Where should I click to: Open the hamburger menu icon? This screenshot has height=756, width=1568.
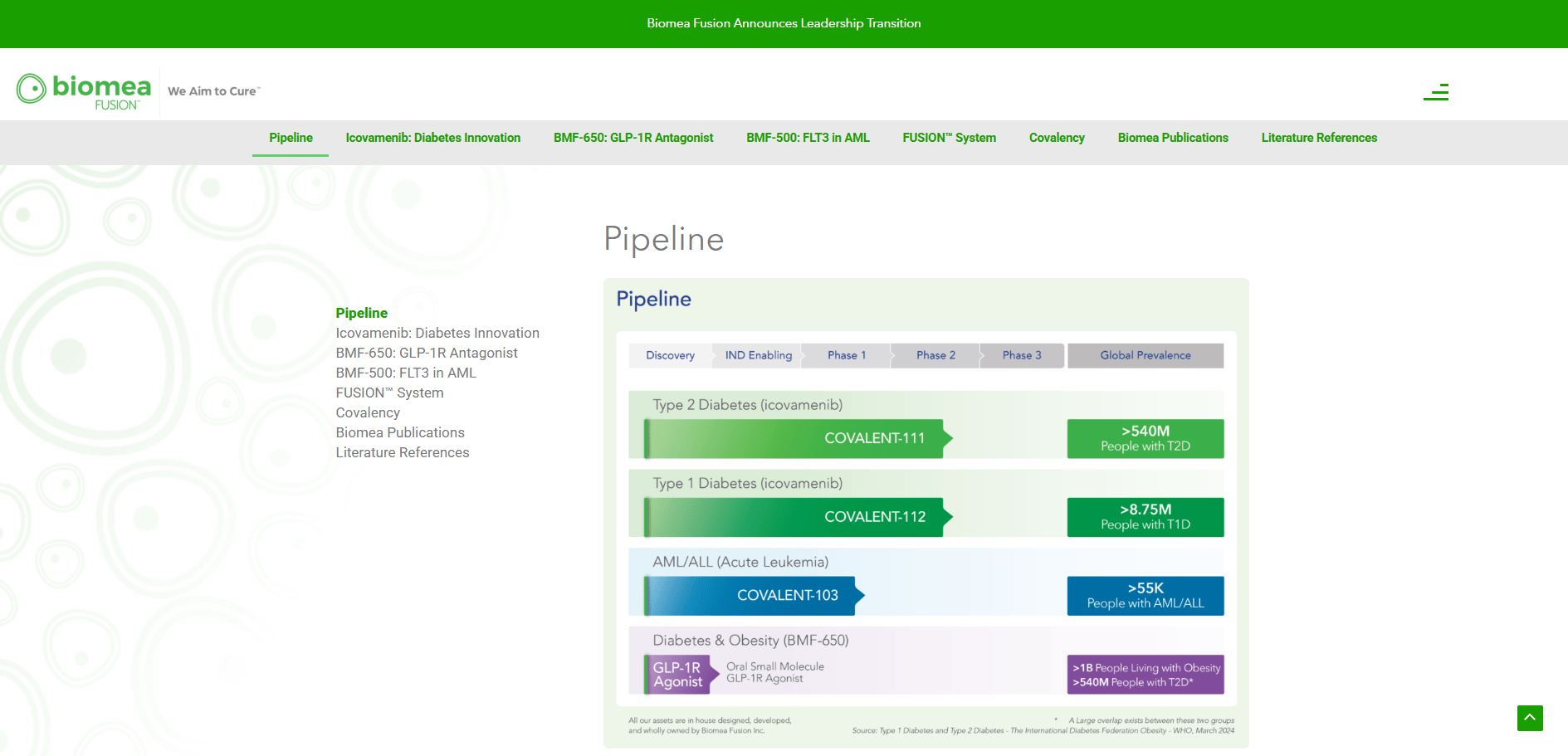[1436, 92]
